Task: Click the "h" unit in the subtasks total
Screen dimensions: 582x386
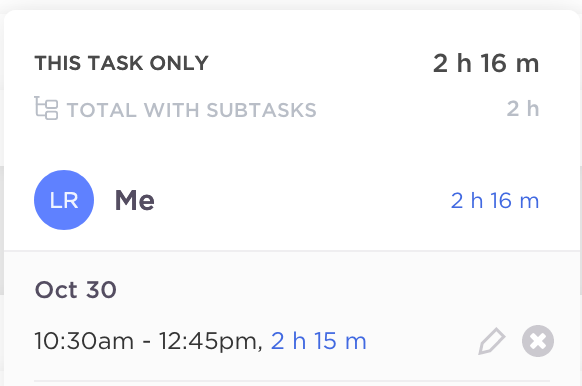Action: (x=533, y=109)
